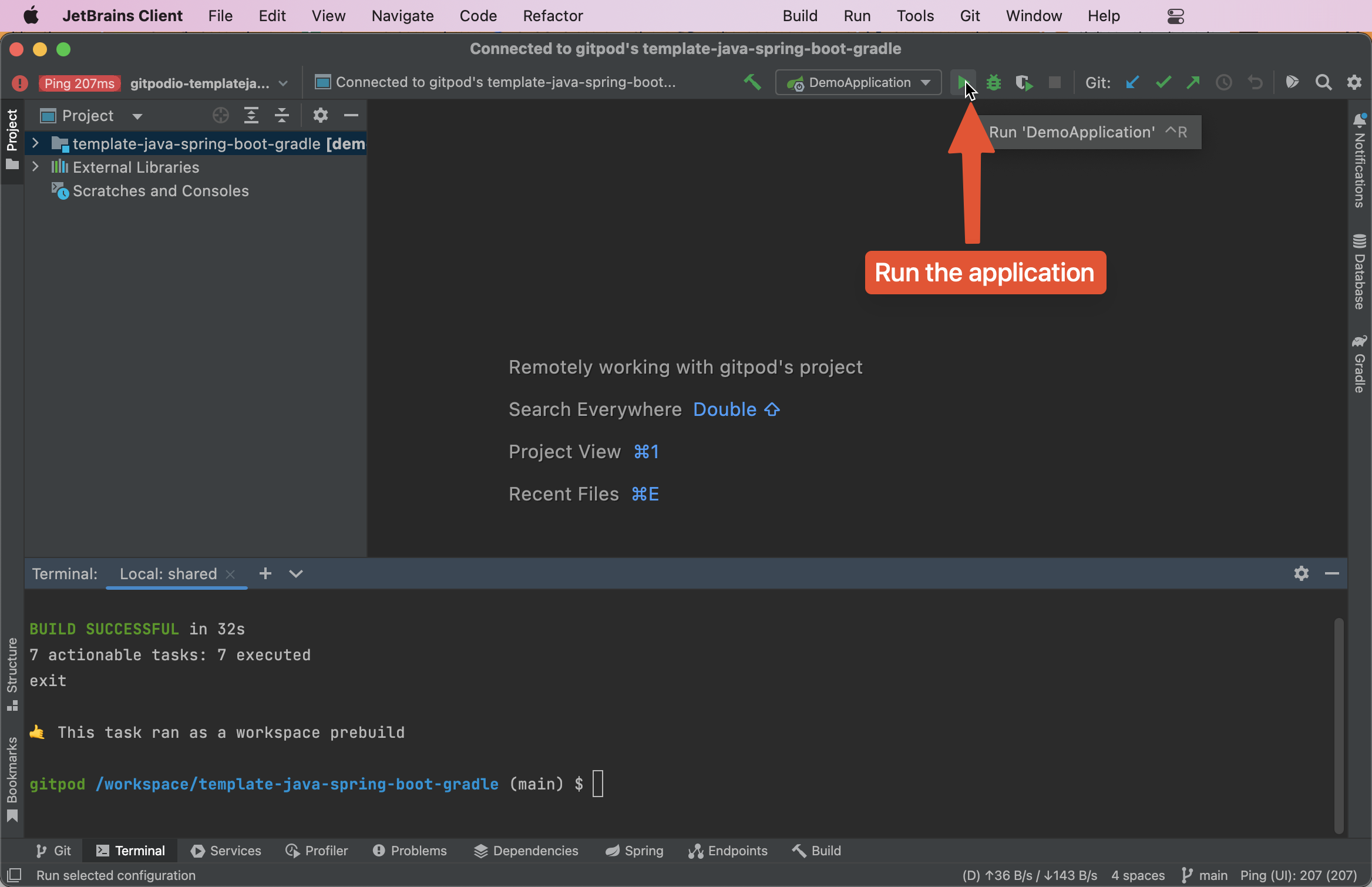Image resolution: width=1372 pixels, height=887 pixels.
Task: Click the terminal vertical scrollbar
Action: coord(1339,726)
